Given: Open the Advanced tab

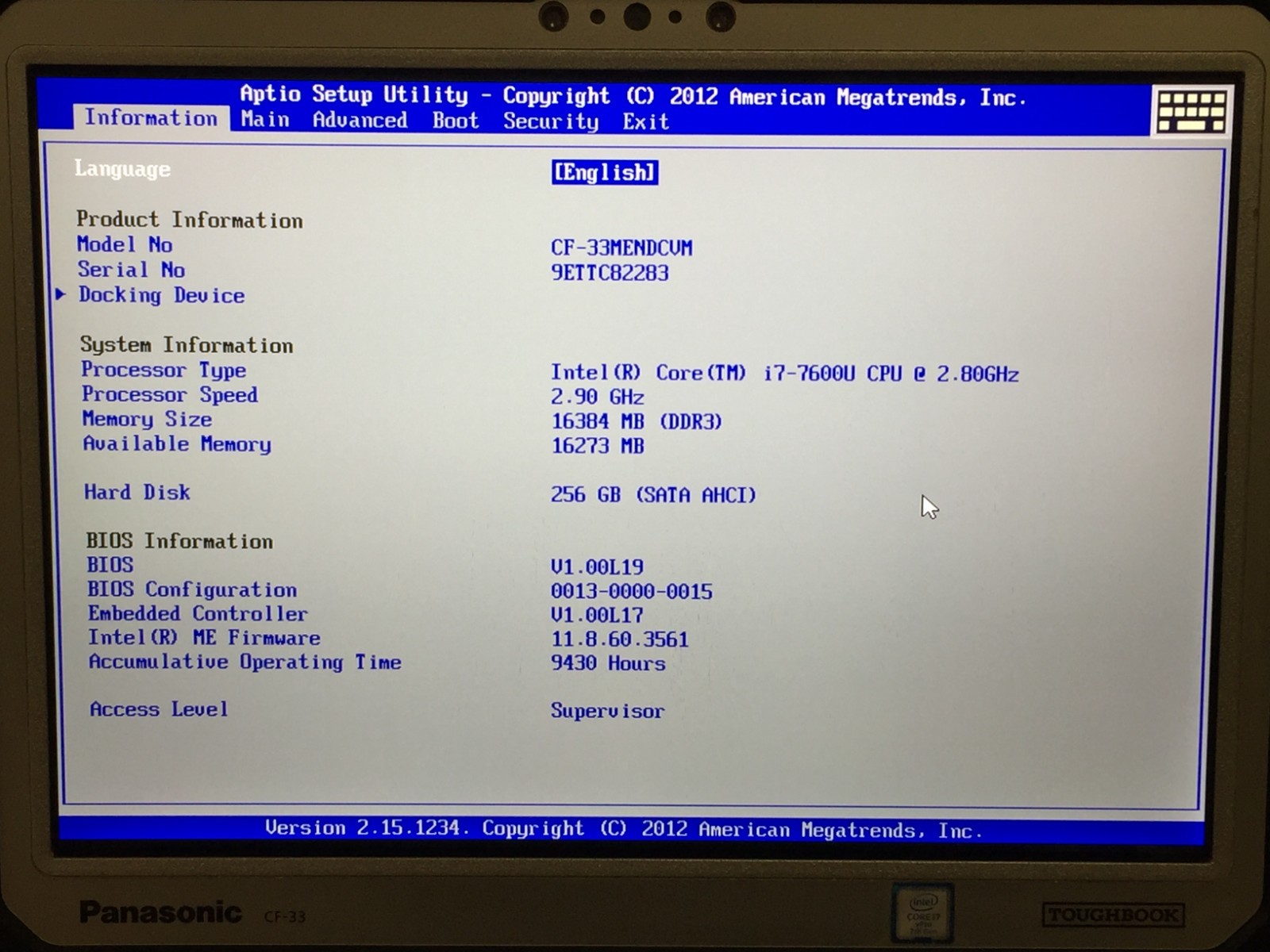Looking at the screenshot, I should (360, 121).
